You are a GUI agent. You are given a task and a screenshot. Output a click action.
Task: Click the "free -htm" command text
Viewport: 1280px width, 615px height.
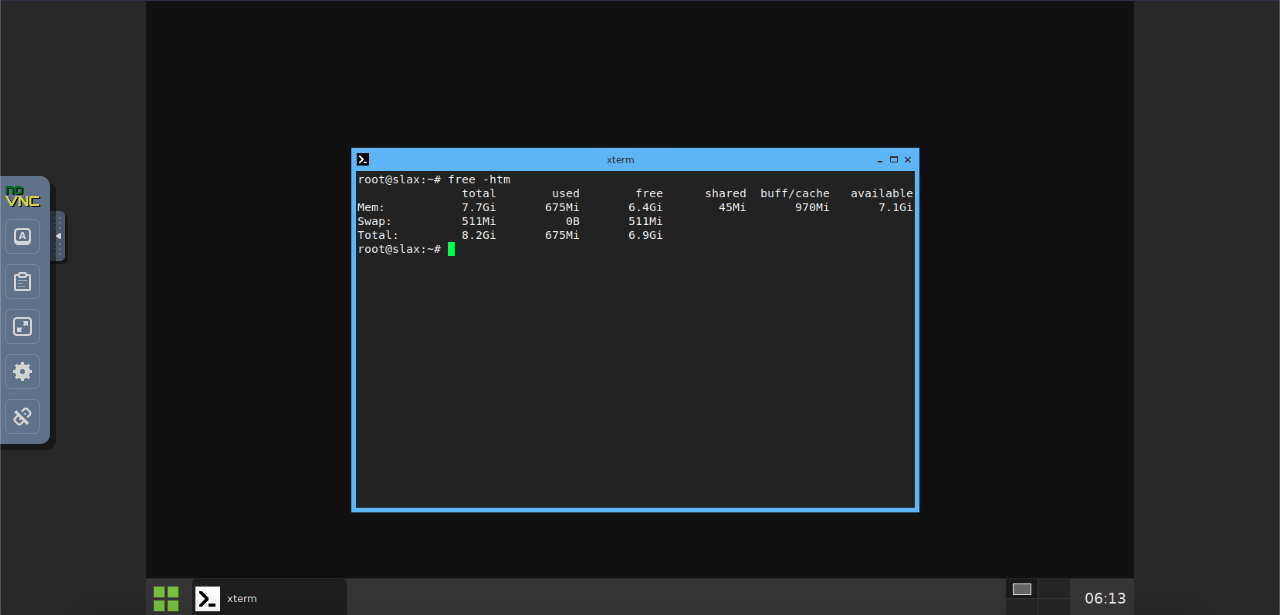click(479, 179)
